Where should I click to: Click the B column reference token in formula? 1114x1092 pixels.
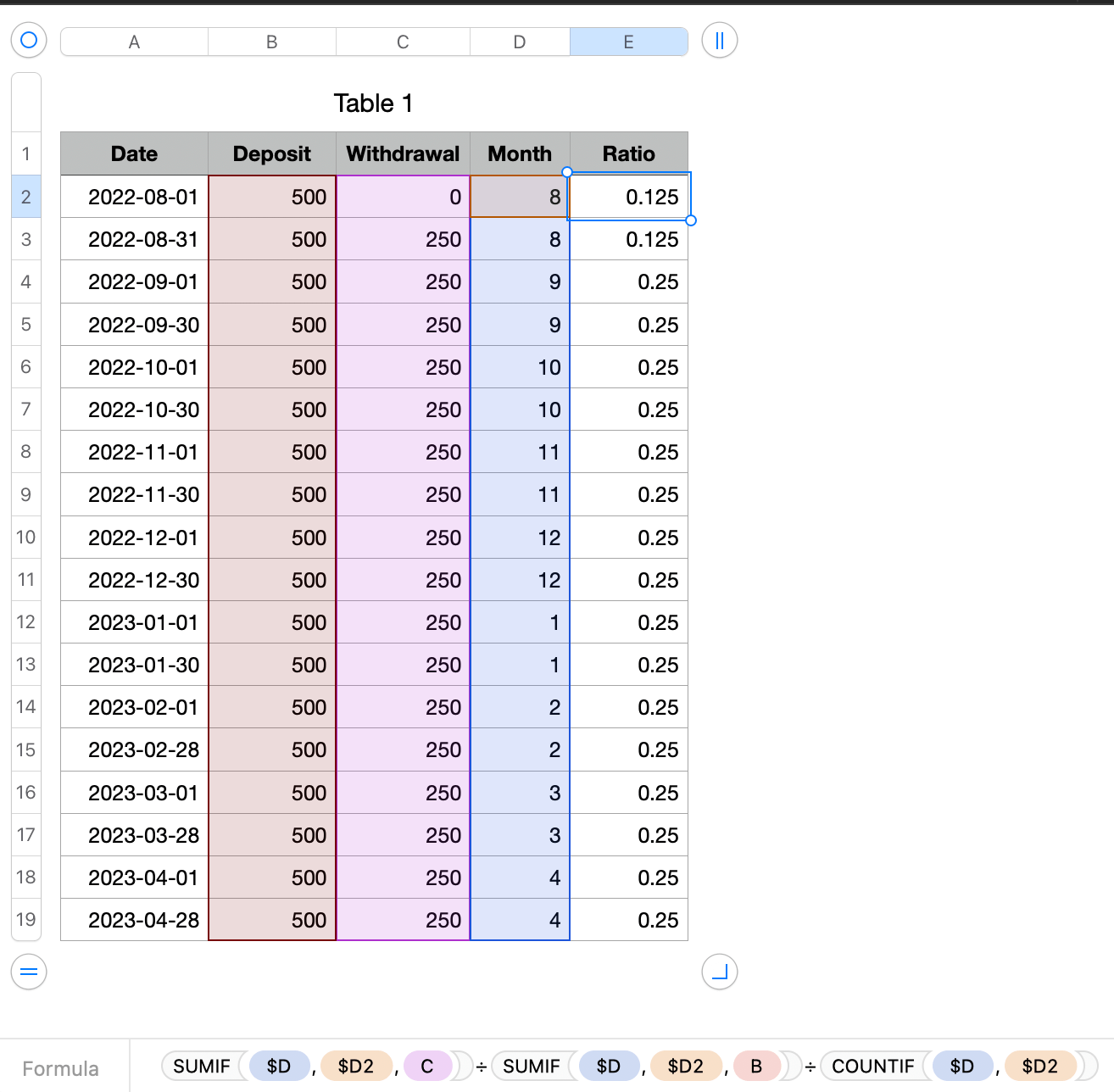tap(756, 1066)
